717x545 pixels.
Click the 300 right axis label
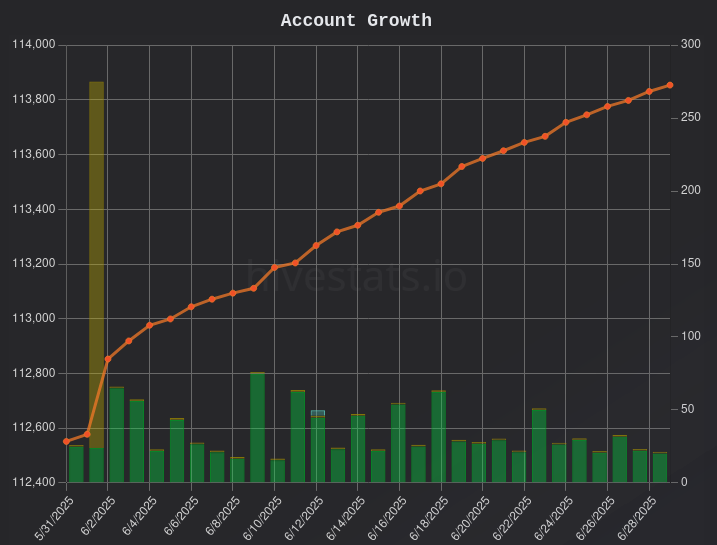click(x=690, y=44)
